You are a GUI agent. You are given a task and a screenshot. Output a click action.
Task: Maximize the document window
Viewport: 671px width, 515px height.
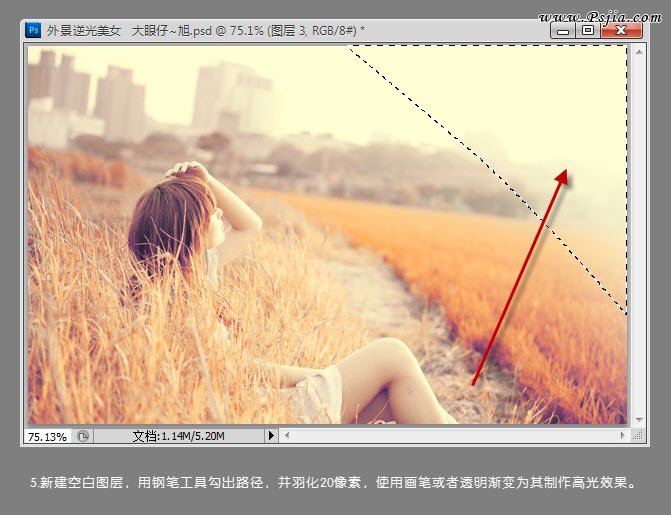(588, 31)
